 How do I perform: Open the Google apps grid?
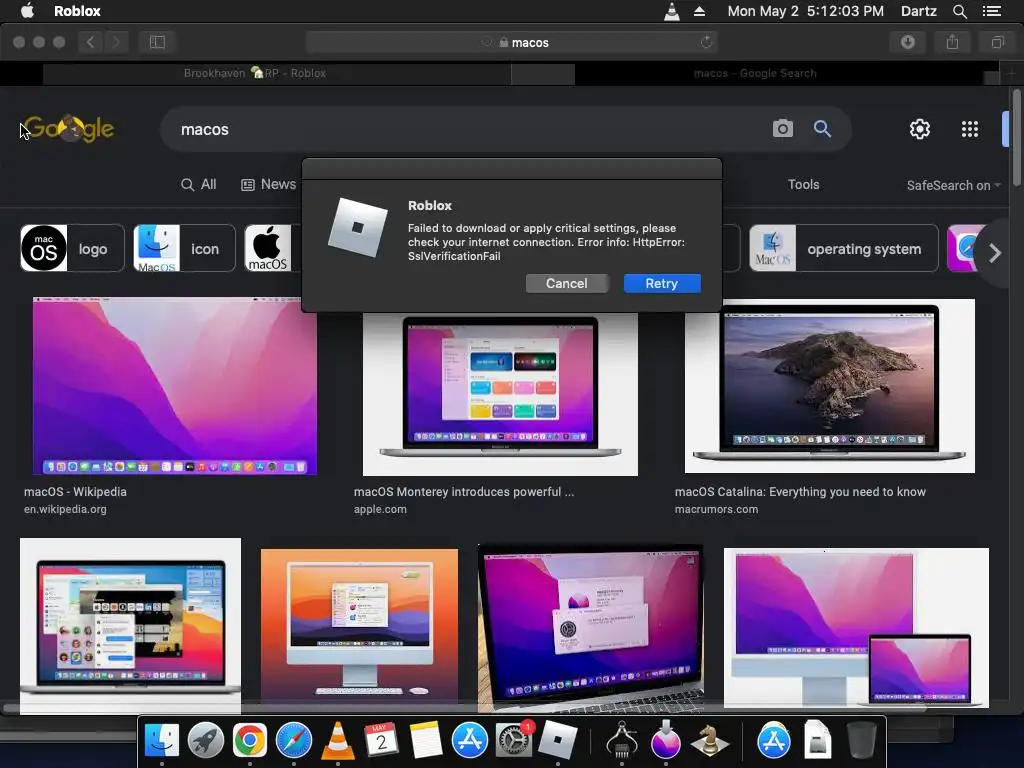pyautogui.click(x=970, y=129)
